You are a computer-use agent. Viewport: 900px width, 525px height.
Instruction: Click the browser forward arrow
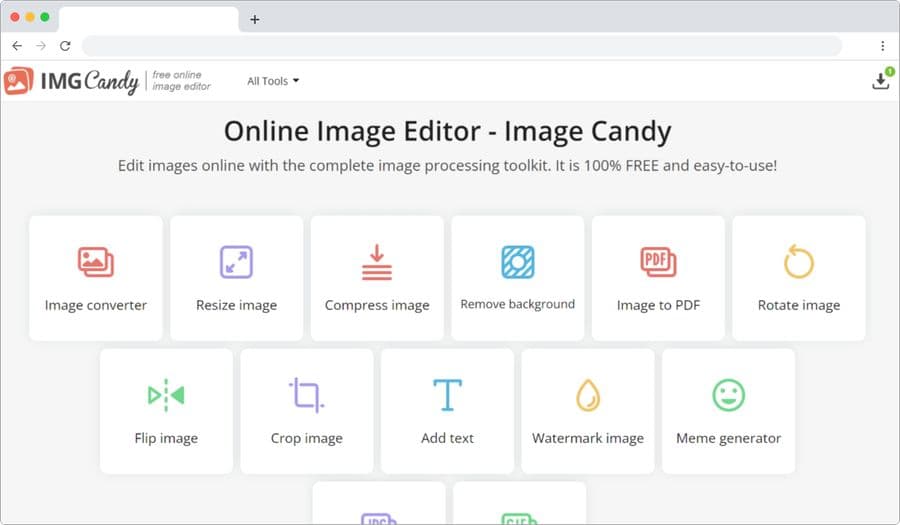[41, 46]
